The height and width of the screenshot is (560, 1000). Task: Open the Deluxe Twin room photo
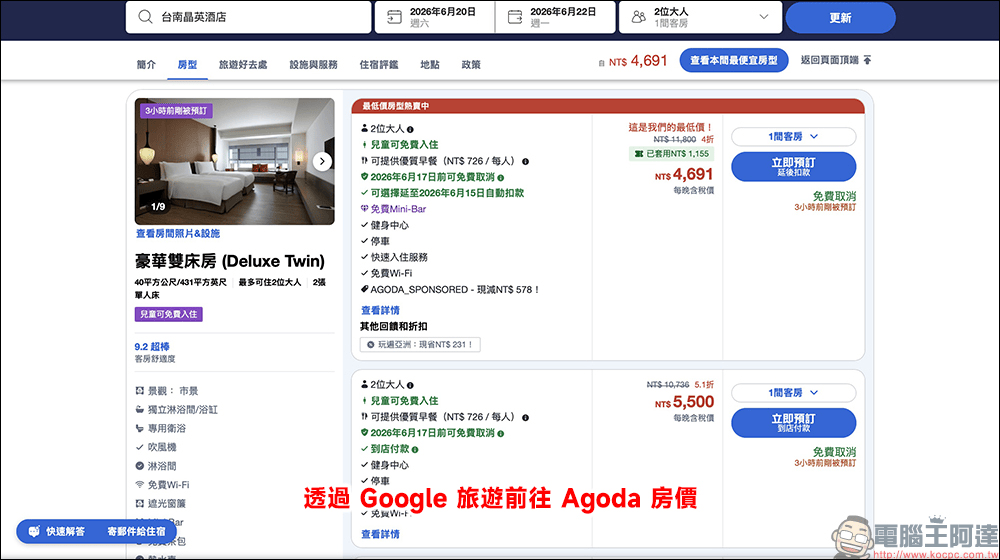(x=234, y=161)
